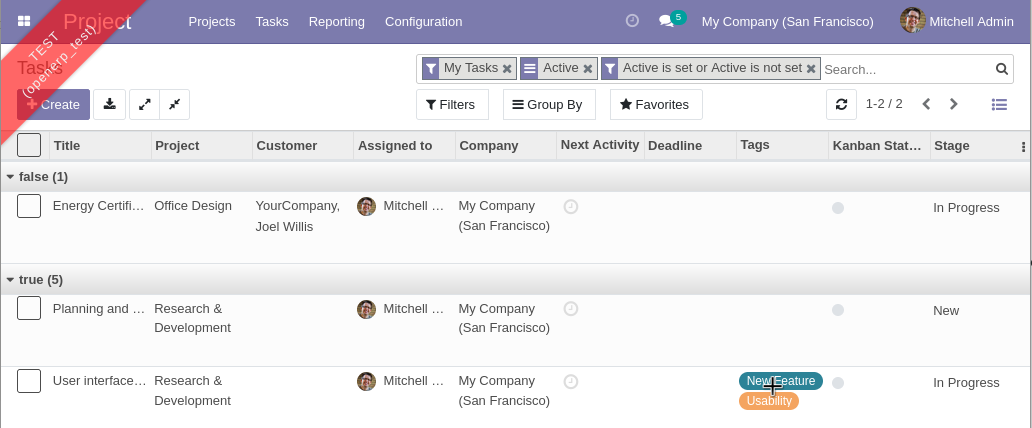Image resolution: width=1032 pixels, height=428 pixels.
Task: Click the search magnifier icon
Action: [x=1001, y=69]
